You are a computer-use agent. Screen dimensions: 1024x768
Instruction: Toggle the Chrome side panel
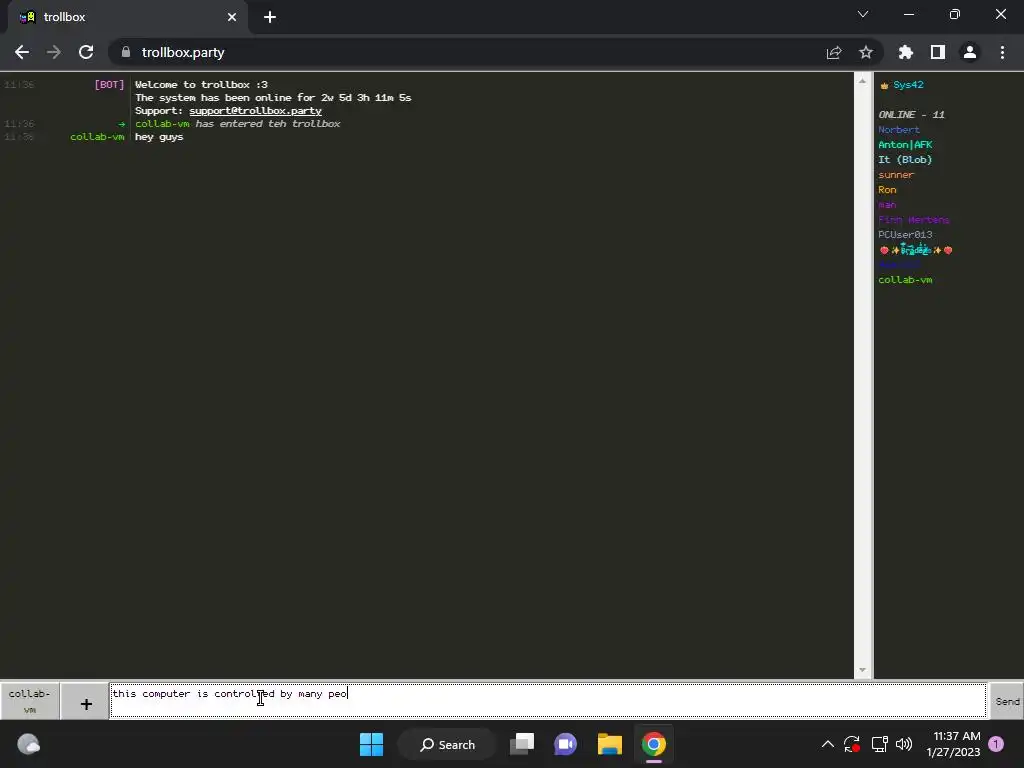pos(938,52)
